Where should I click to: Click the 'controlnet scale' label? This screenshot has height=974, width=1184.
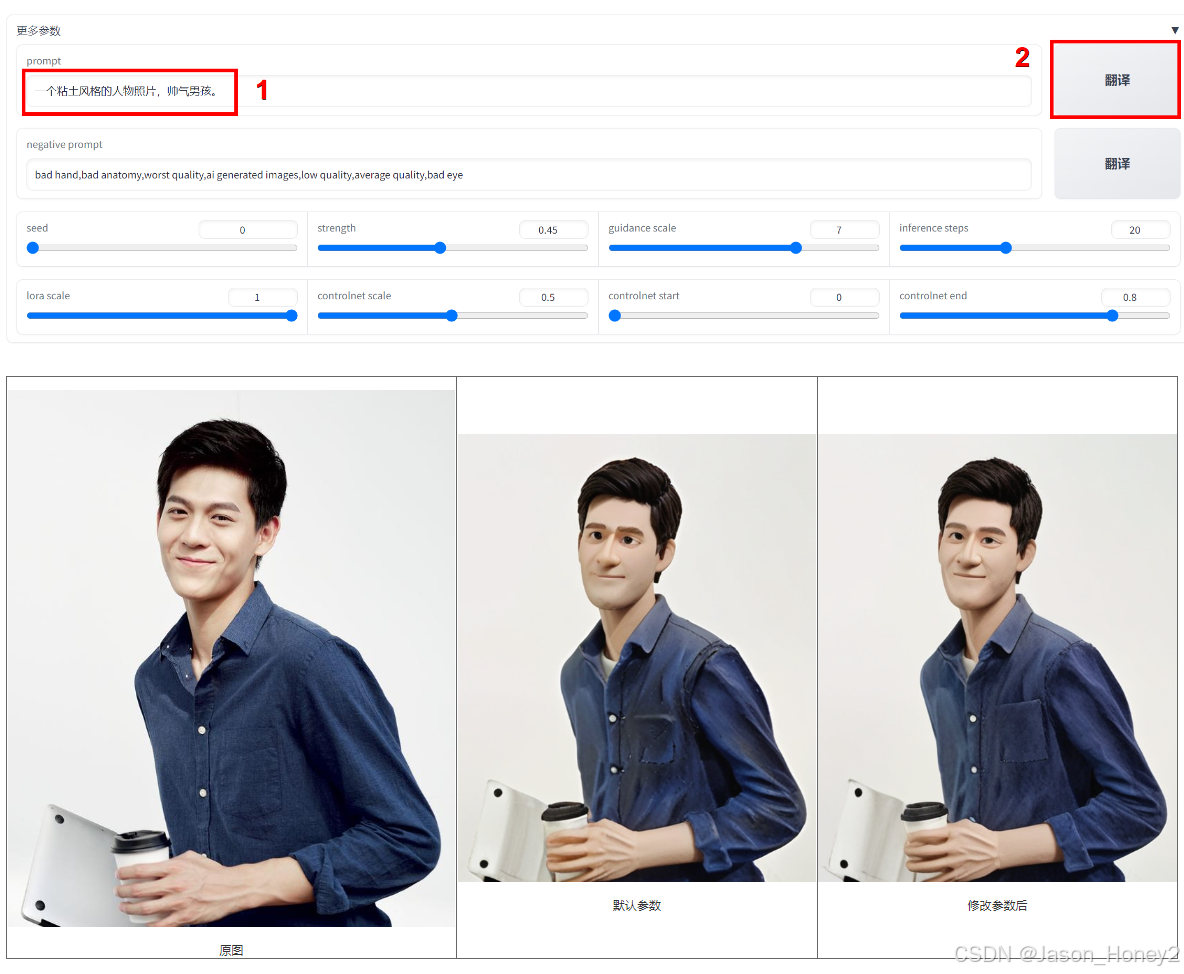click(354, 296)
